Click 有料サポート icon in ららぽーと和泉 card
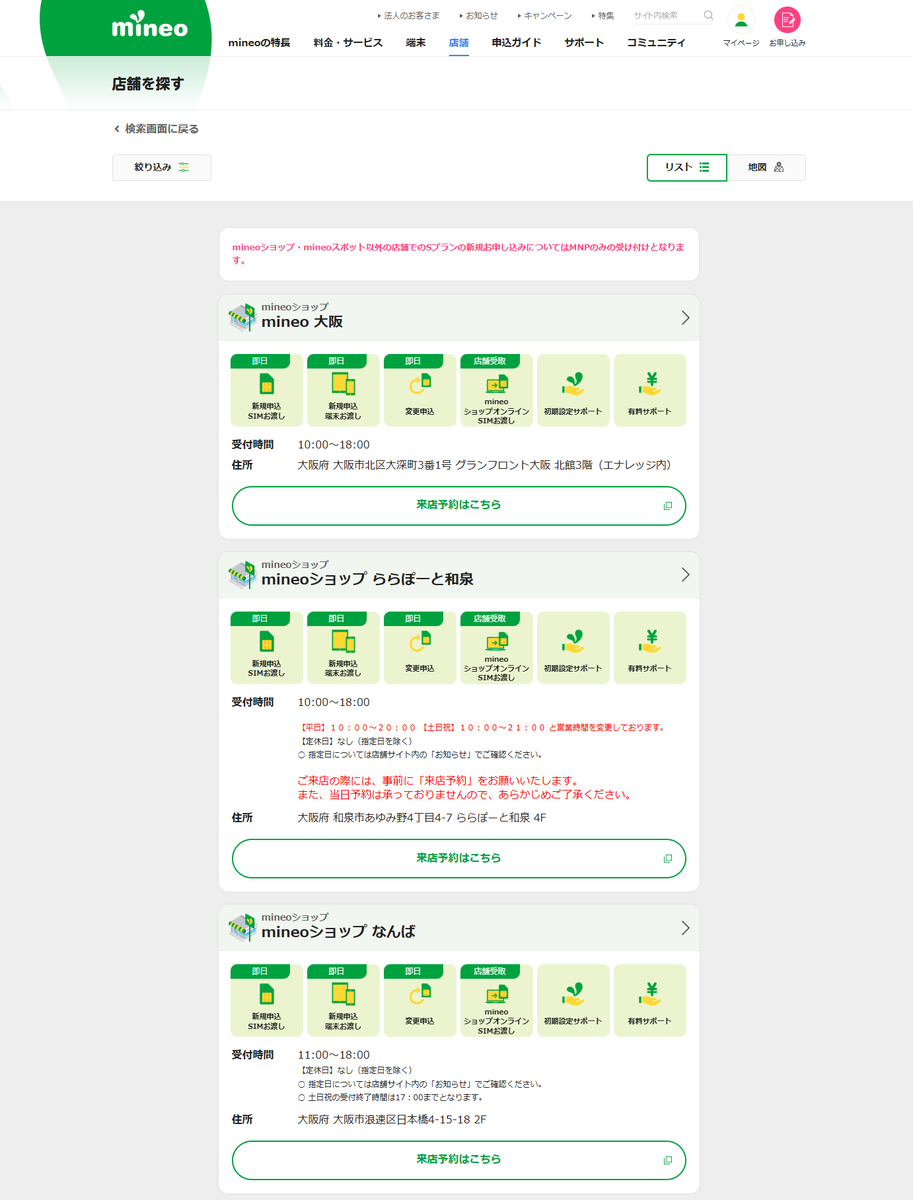 pos(650,648)
